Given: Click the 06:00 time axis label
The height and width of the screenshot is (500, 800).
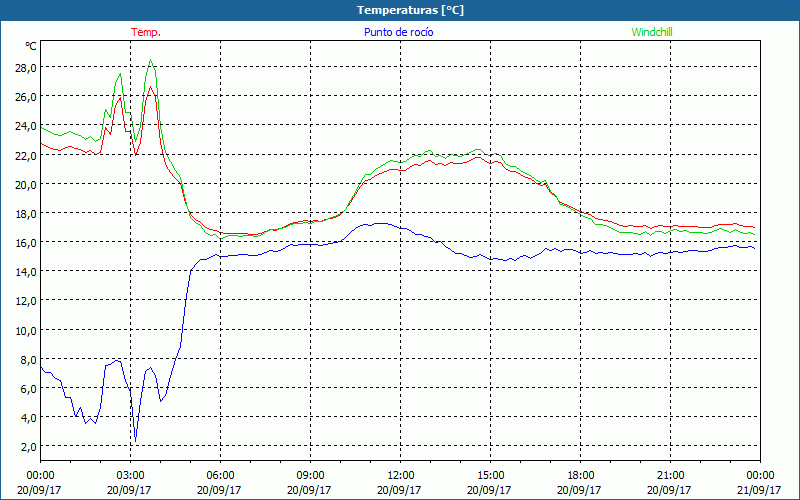Looking at the screenshot, I should coord(220,476).
